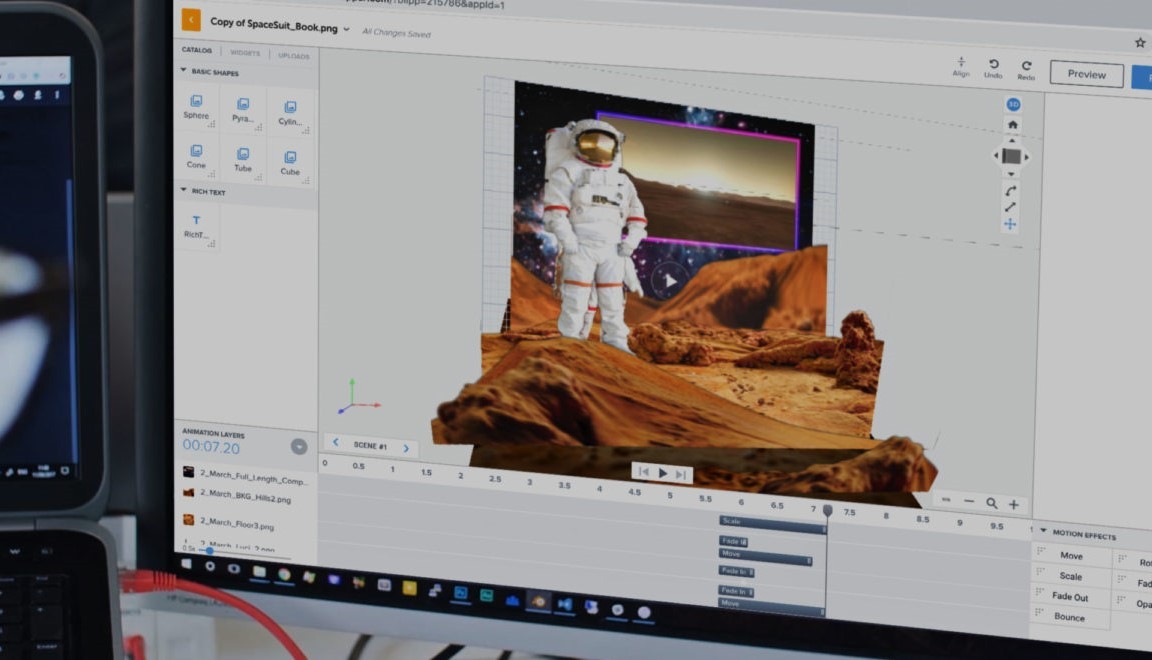The height and width of the screenshot is (660, 1152).
Task: Select the rotate curved-arrow tool
Action: (1011, 191)
